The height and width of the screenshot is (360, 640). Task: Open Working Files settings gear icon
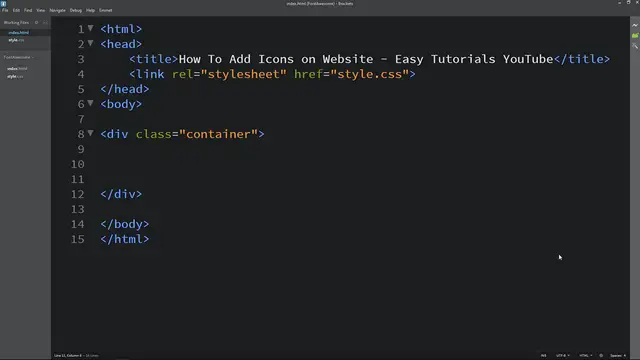click(36, 22)
